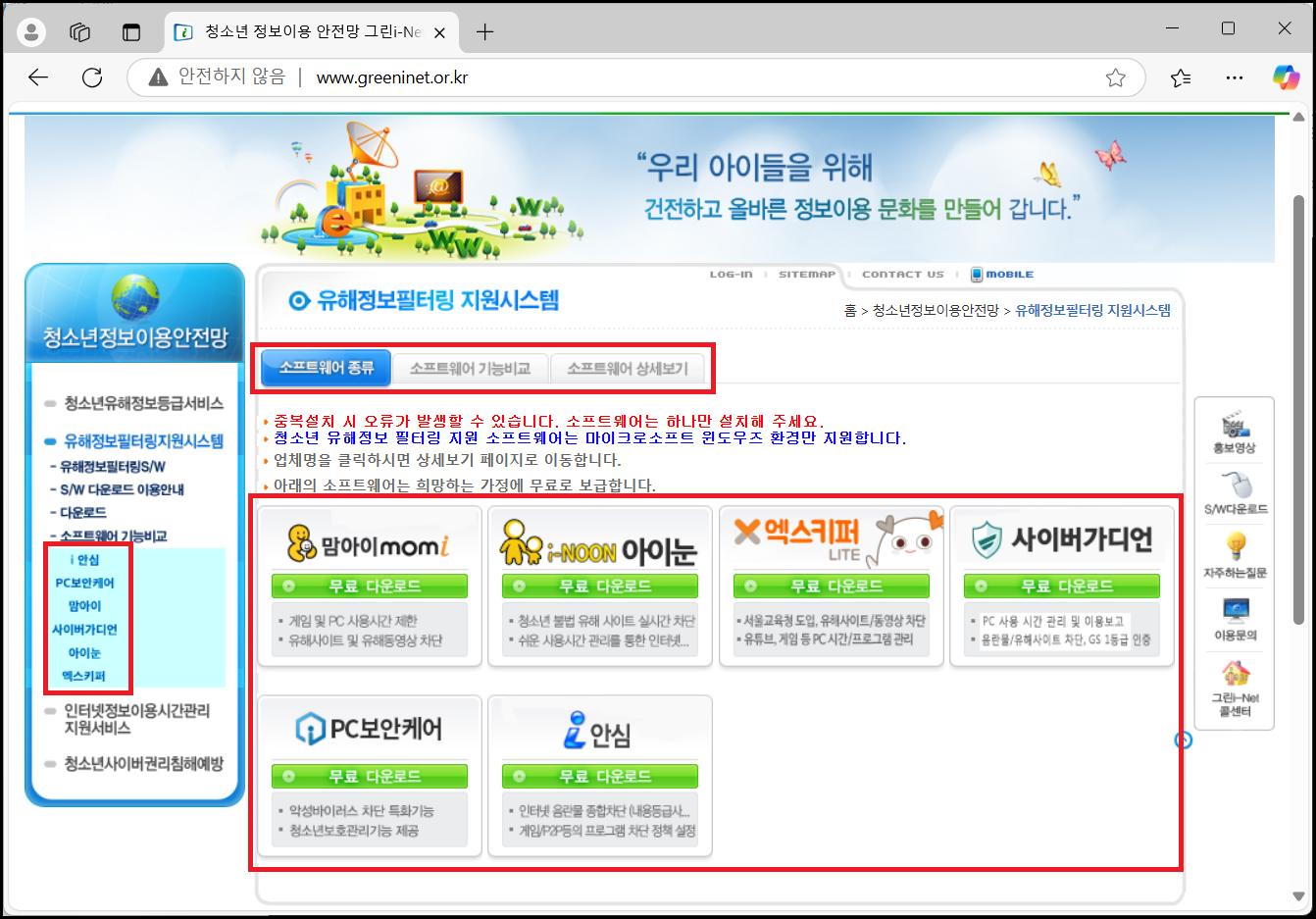Image resolution: width=1316 pixels, height=919 pixels.
Task: Open 다운로드 submenu in sidebar
Action: click(83, 512)
